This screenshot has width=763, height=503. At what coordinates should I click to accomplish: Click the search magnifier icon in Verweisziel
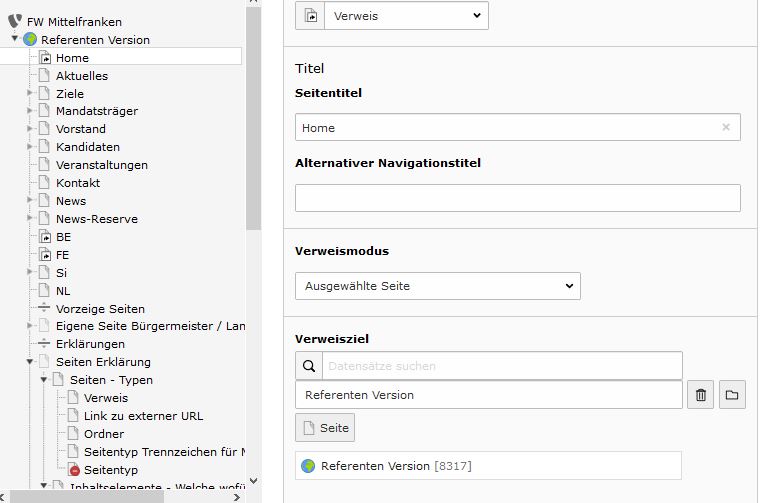point(309,366)
